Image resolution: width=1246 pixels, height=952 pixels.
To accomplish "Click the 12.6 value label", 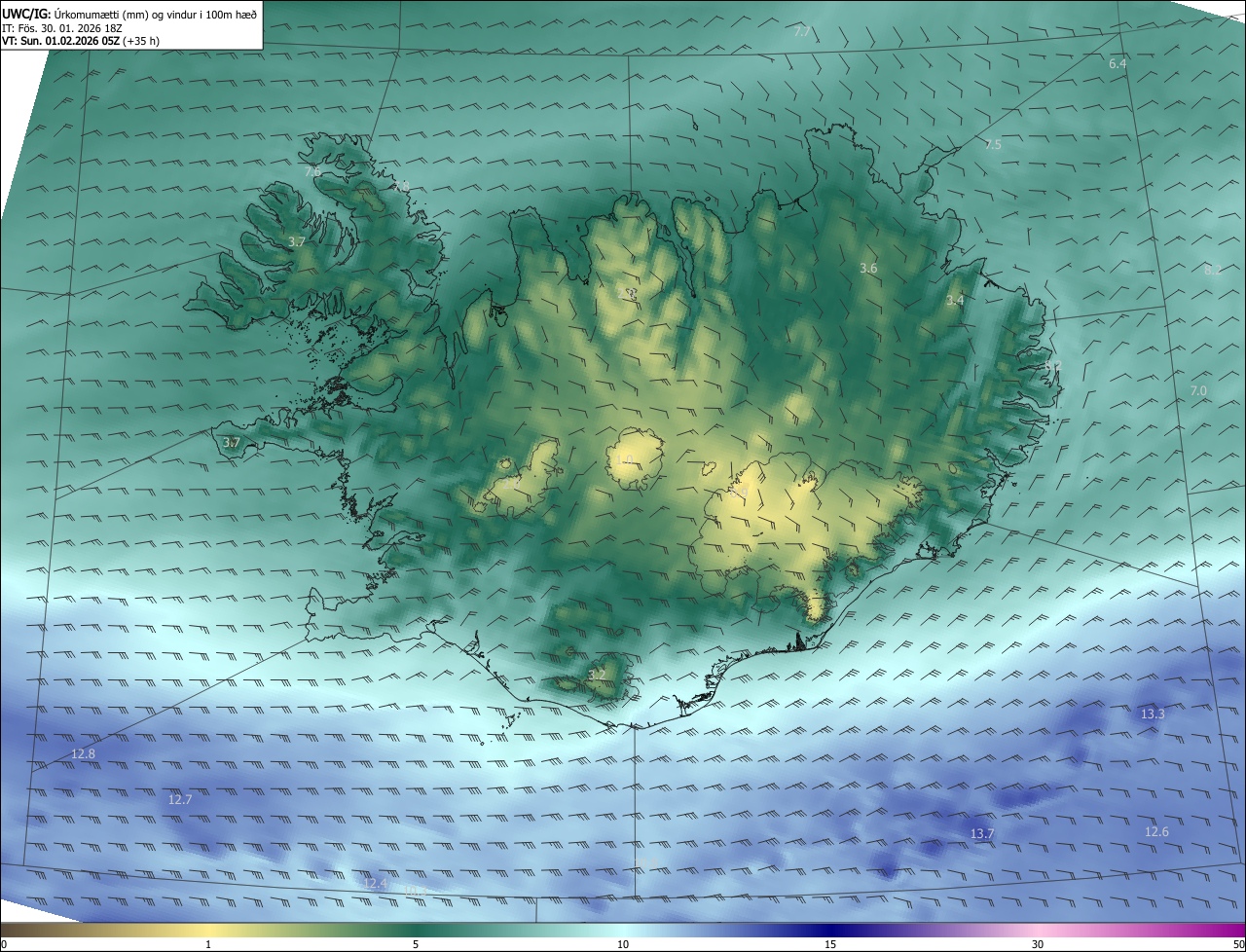I will [1156, 831].
